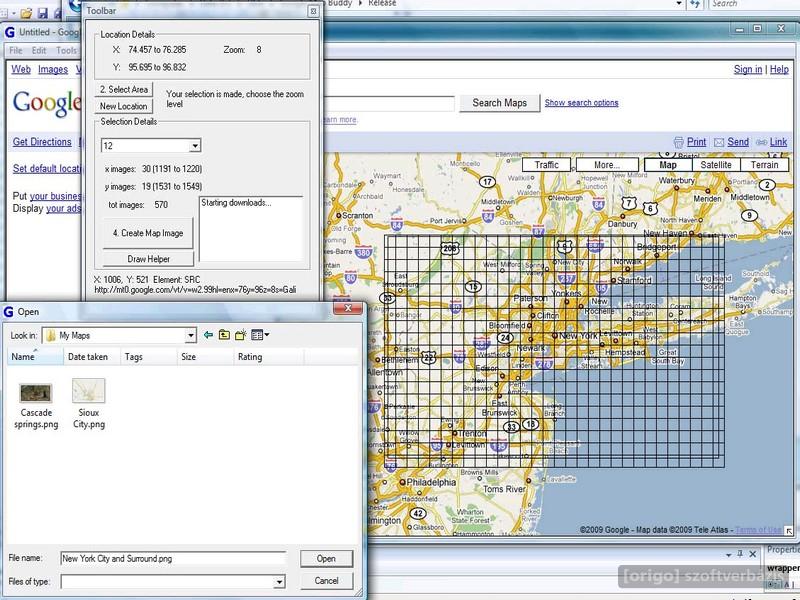Image resolution: width=800 pixels, height=600 pixels.
Task: Cancel the Open dialog
Action: pyautogui.click(x=326, y=581)
